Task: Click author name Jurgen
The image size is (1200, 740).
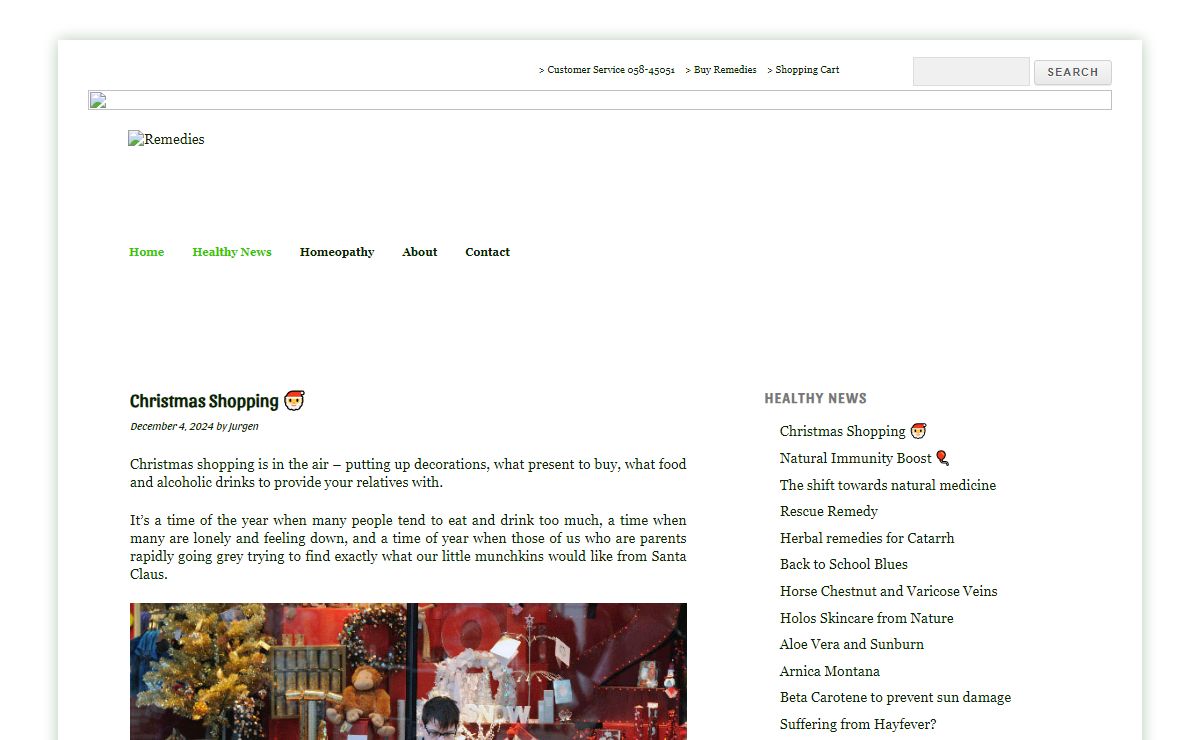Action: coord(244,426)
